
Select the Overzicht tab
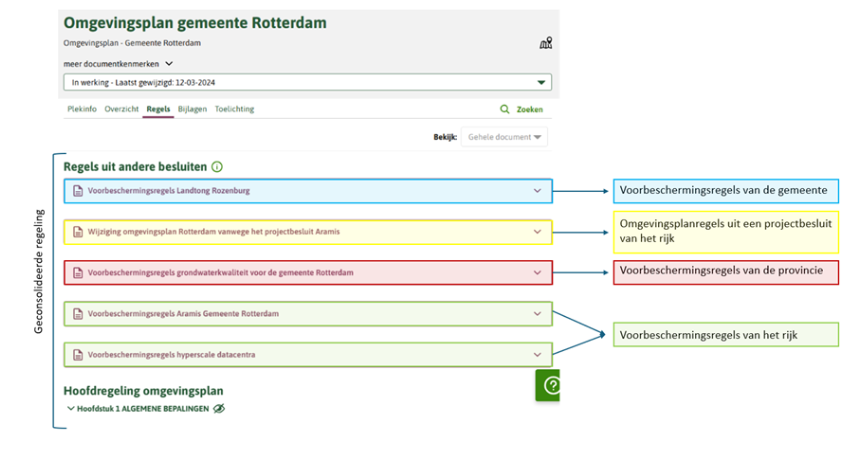pyautogui.click(x=122, y=109)
